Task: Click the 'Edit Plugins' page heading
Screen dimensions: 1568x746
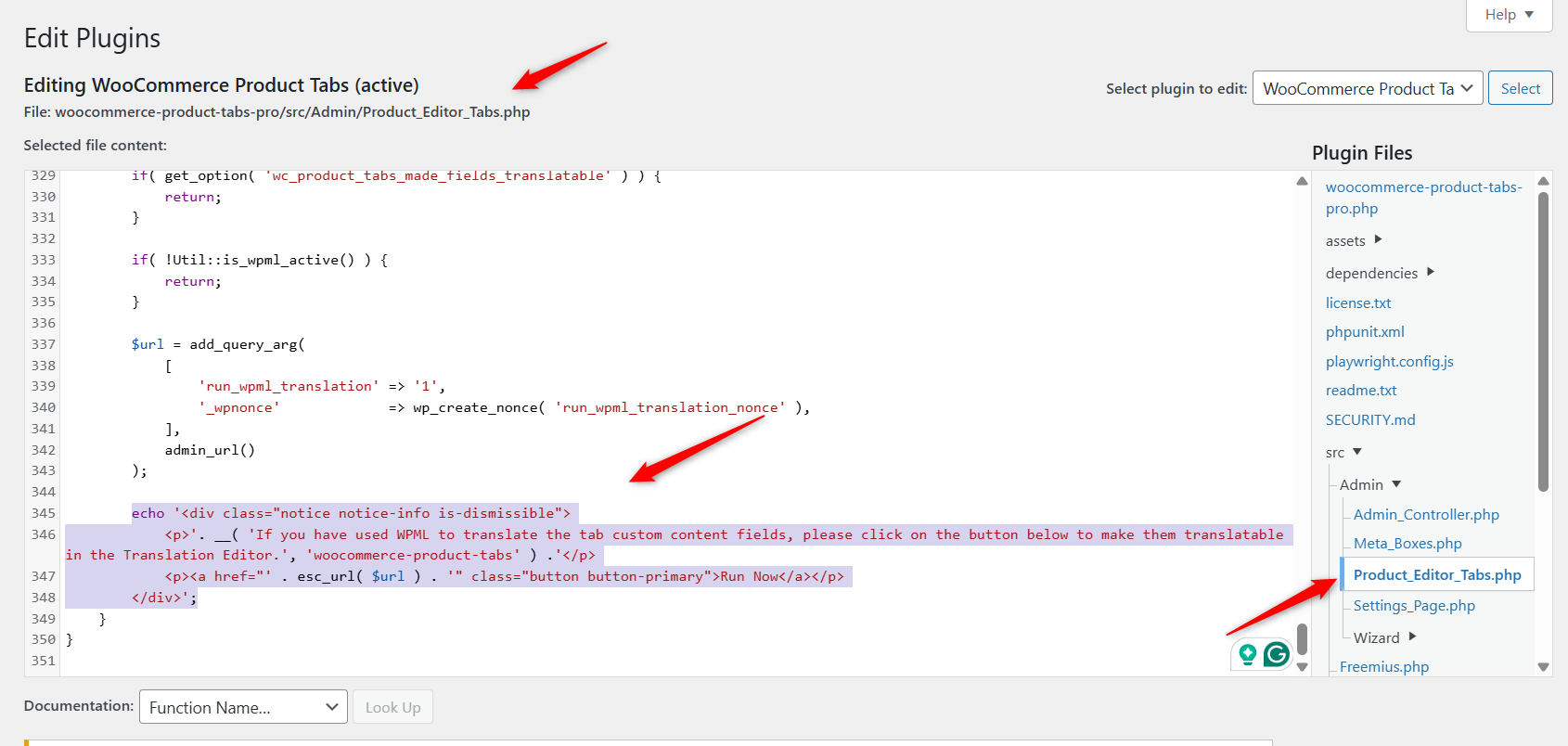Action: [92, 38]
